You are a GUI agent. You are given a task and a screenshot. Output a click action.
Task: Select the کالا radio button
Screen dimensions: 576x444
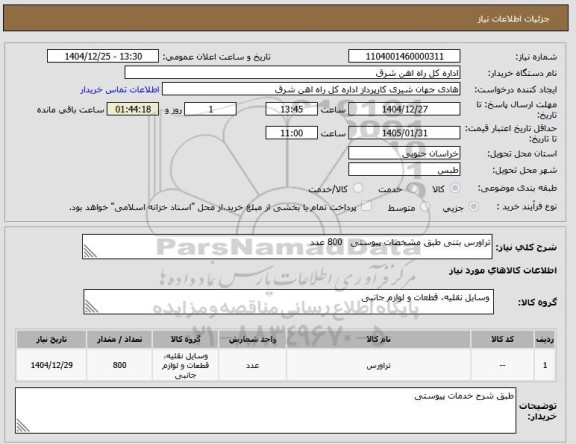click(455, 188)
